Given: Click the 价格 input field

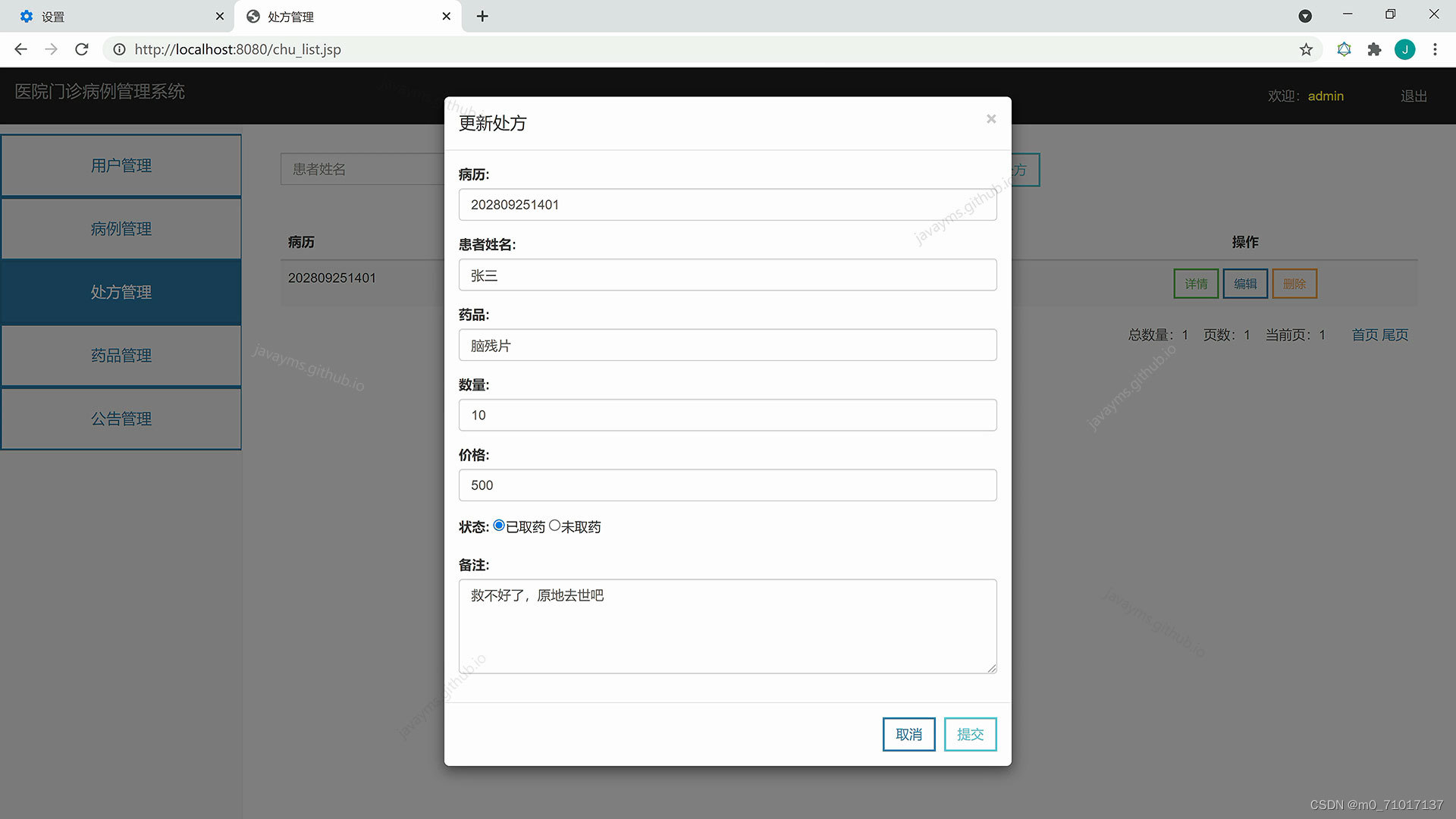Looking at the screenshot, I should pyautogui.click(x=727, y=485).
